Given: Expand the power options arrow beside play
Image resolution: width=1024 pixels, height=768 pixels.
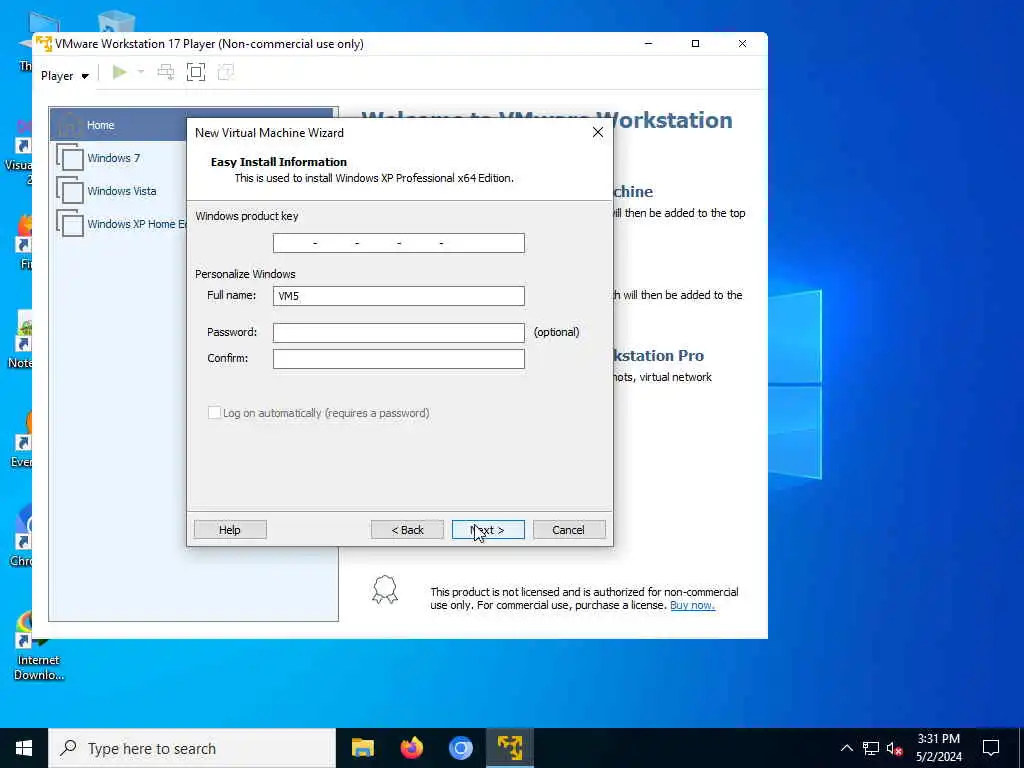Looking at the screenshot, I should point(140,72).
